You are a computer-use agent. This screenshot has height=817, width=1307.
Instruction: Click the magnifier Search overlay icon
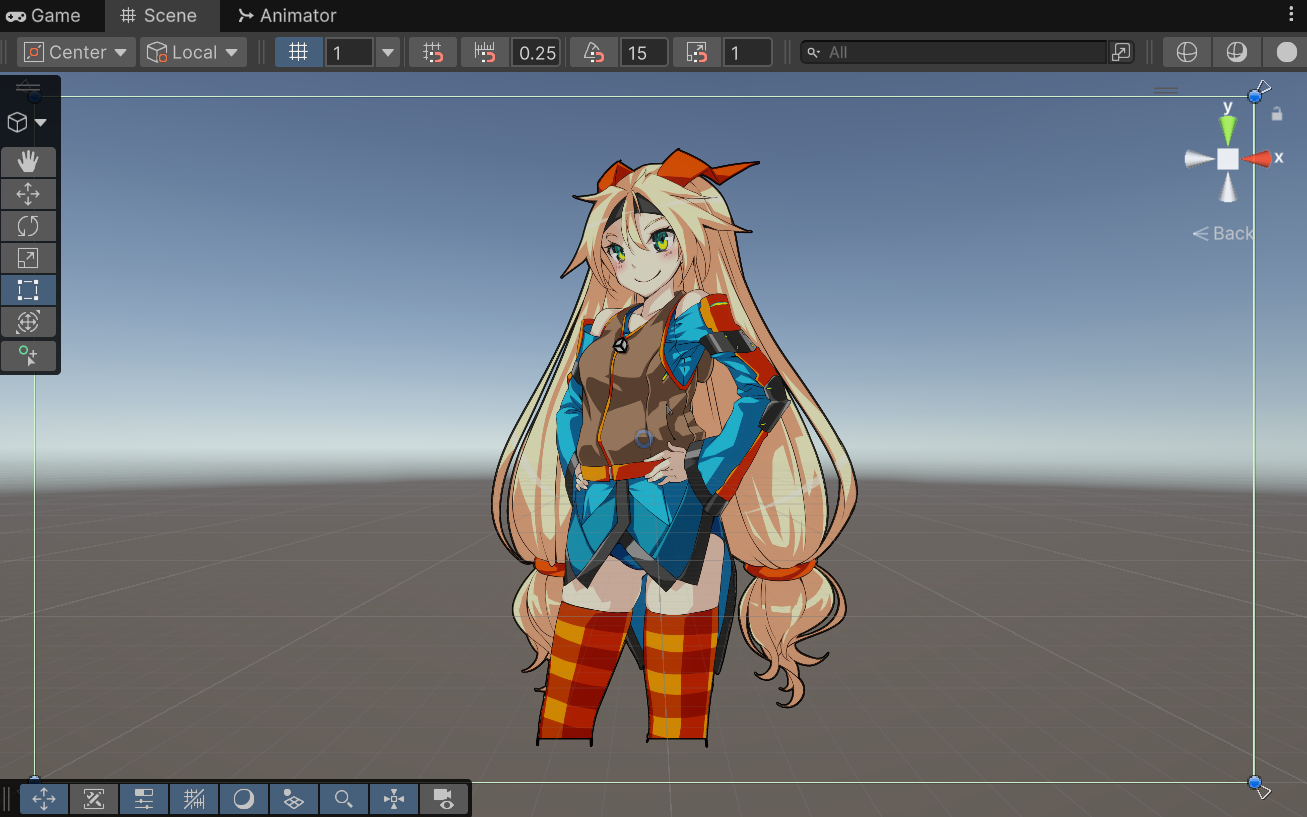[344, 799]
